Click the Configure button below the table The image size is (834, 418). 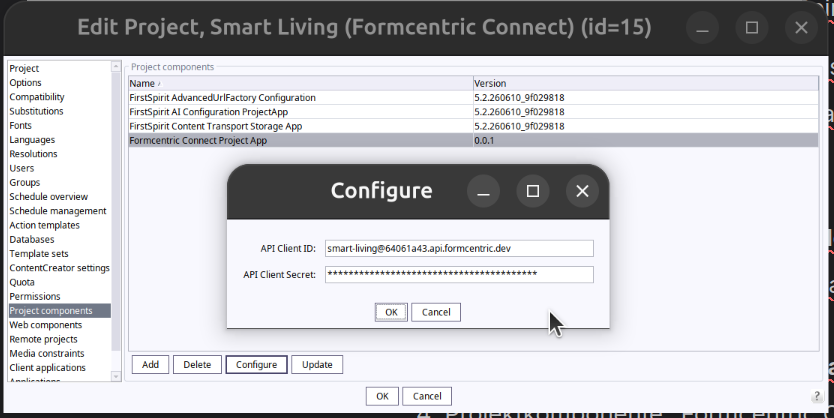(256, 365)
